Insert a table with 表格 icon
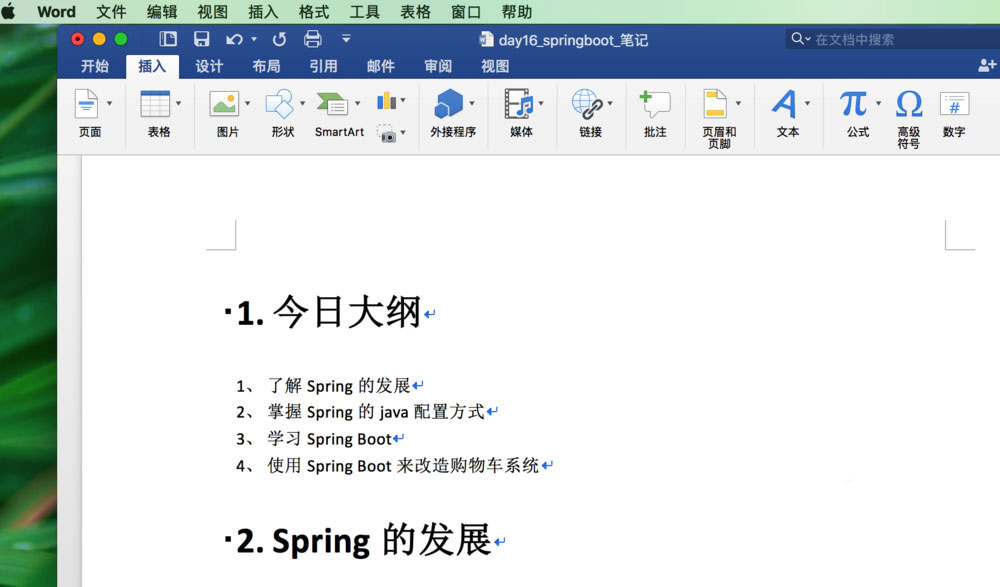The height and width of the screenshot is (587, 1000). click(x=155, y=104)
